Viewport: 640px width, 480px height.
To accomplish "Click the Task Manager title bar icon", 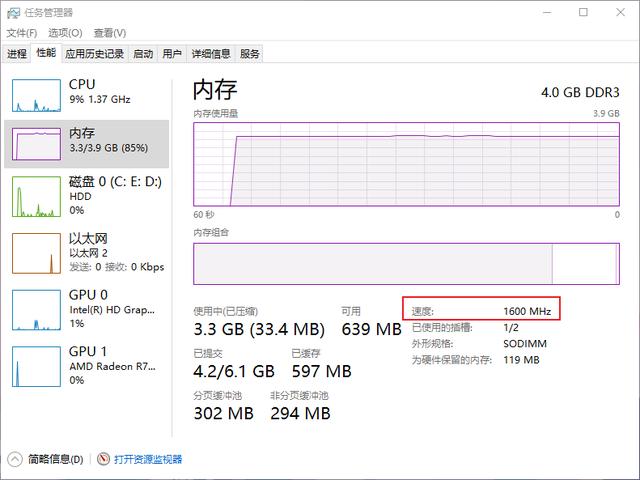I will (x=13, y=13).
